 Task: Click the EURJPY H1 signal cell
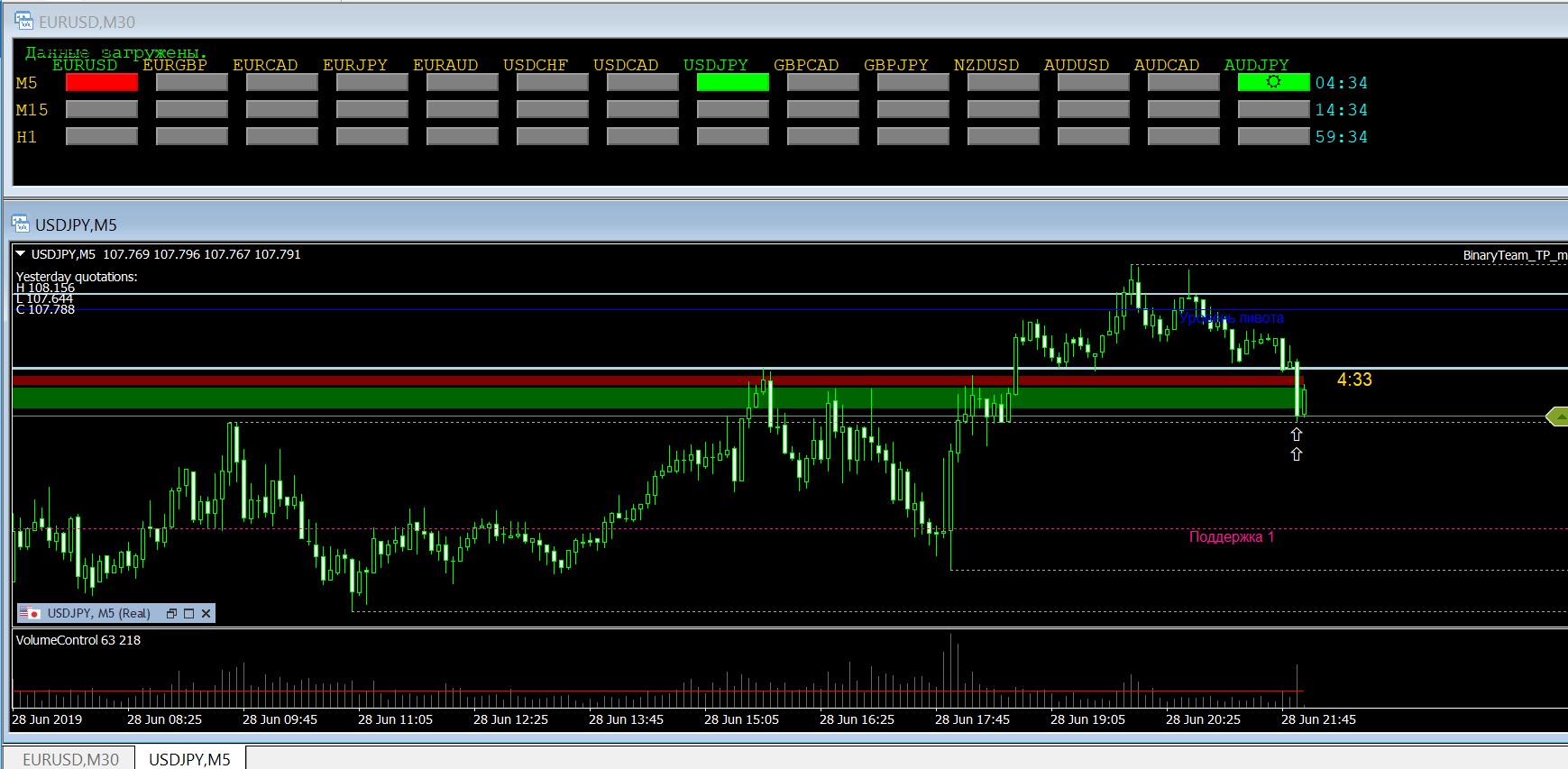[372, 137]
